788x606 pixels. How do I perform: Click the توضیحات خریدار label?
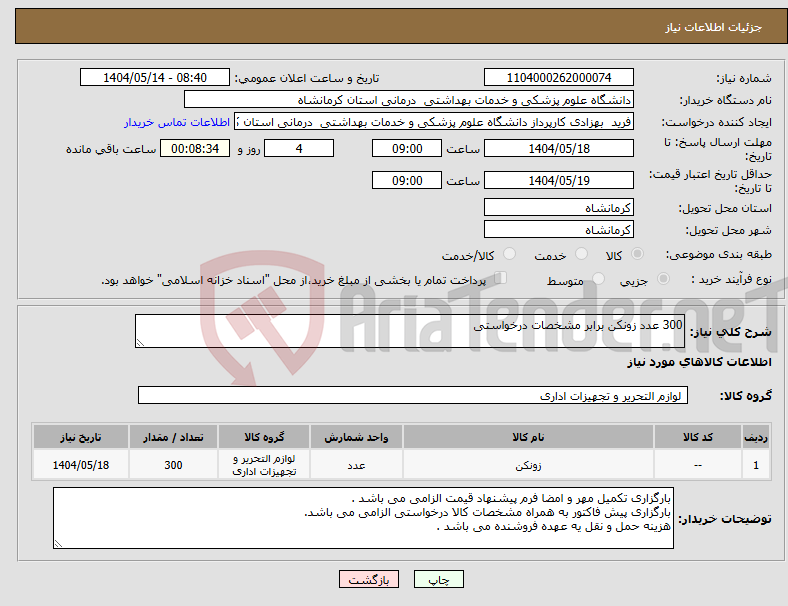[725, 519]
